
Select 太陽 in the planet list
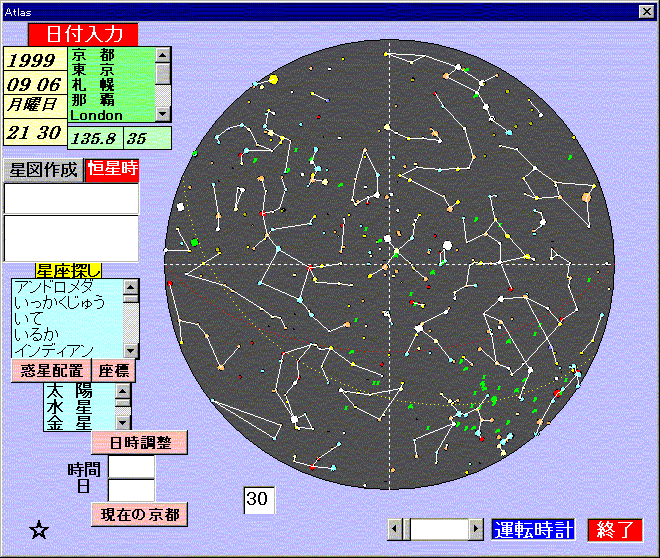[79, 391]
